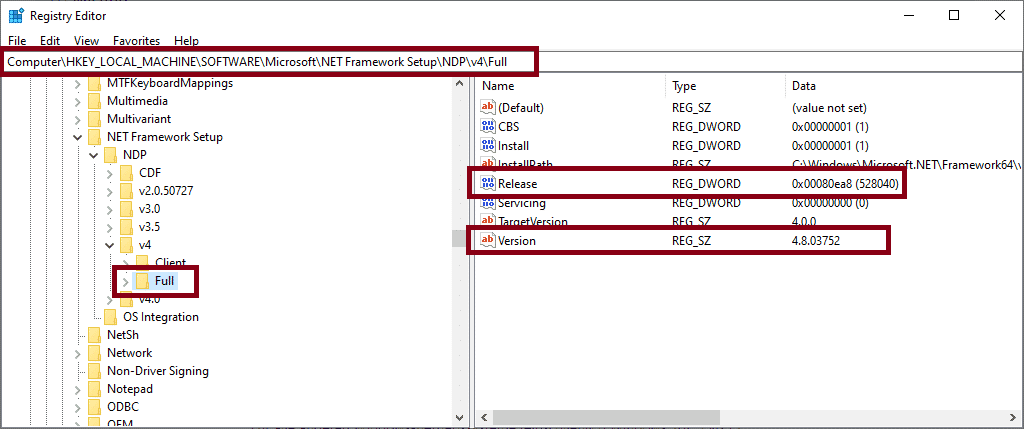Expand the Network key
This screenshot has height=429, width=1024.
tap(78, 353)
